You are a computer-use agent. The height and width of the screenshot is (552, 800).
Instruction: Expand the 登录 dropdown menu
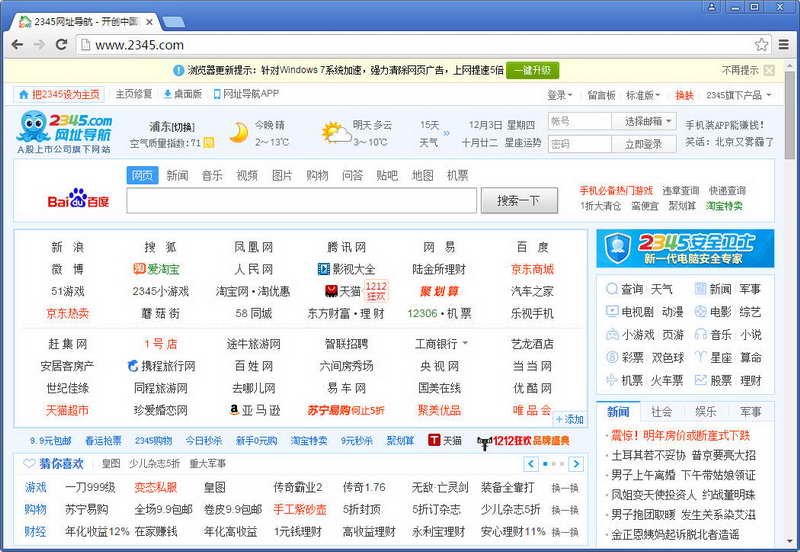559,95
